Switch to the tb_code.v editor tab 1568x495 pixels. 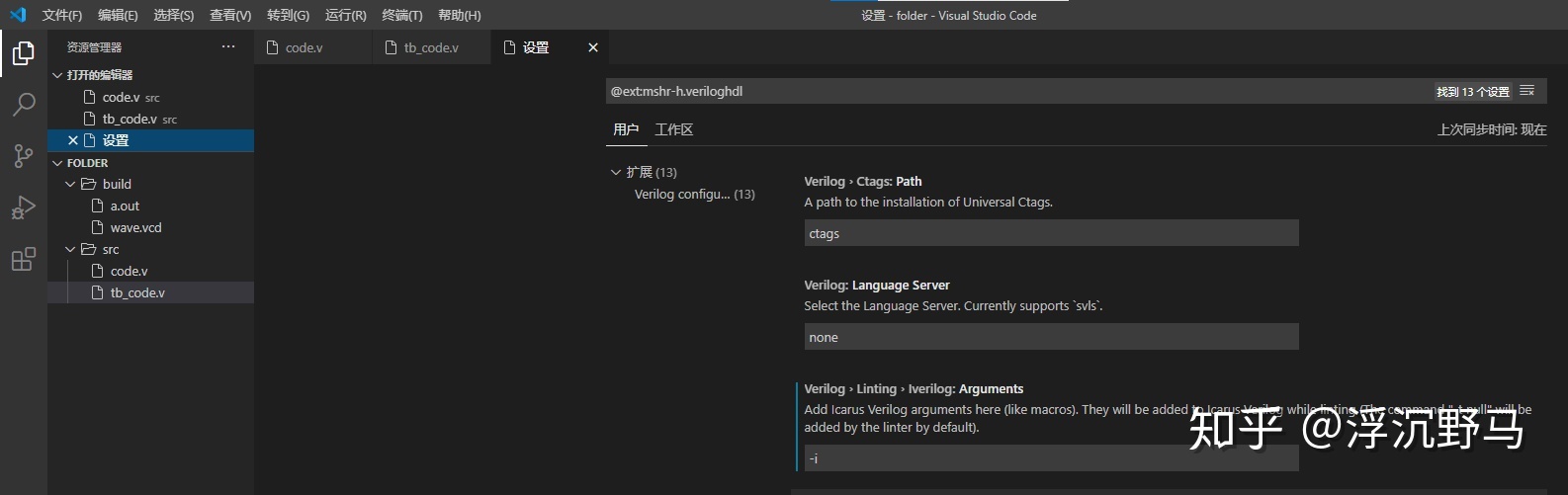(432, 47)
